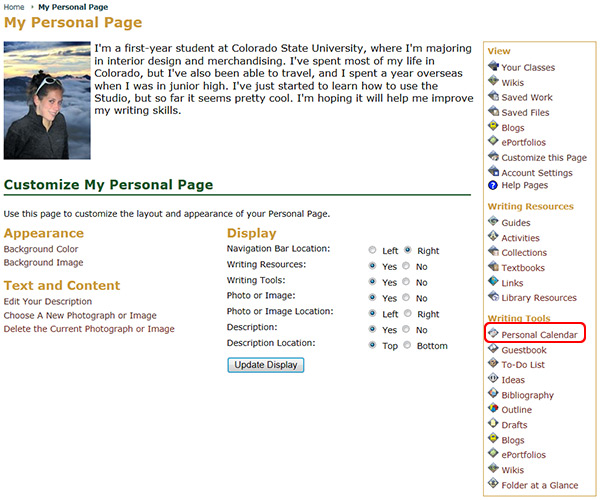This screenshot has height=500, width=600.
Task: Select No for Writing Resources display
Action: 406,267
